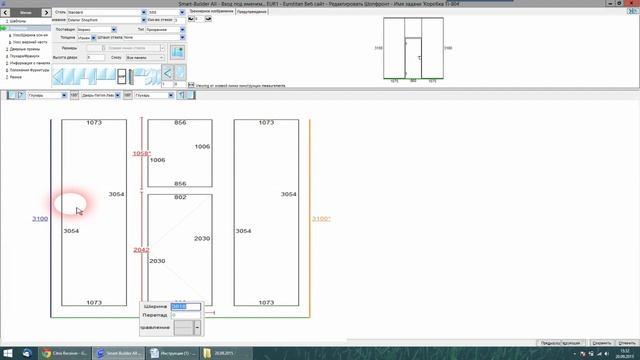Select Рамка in the left menu
This screenshot has width=640, height=360.
16,77
